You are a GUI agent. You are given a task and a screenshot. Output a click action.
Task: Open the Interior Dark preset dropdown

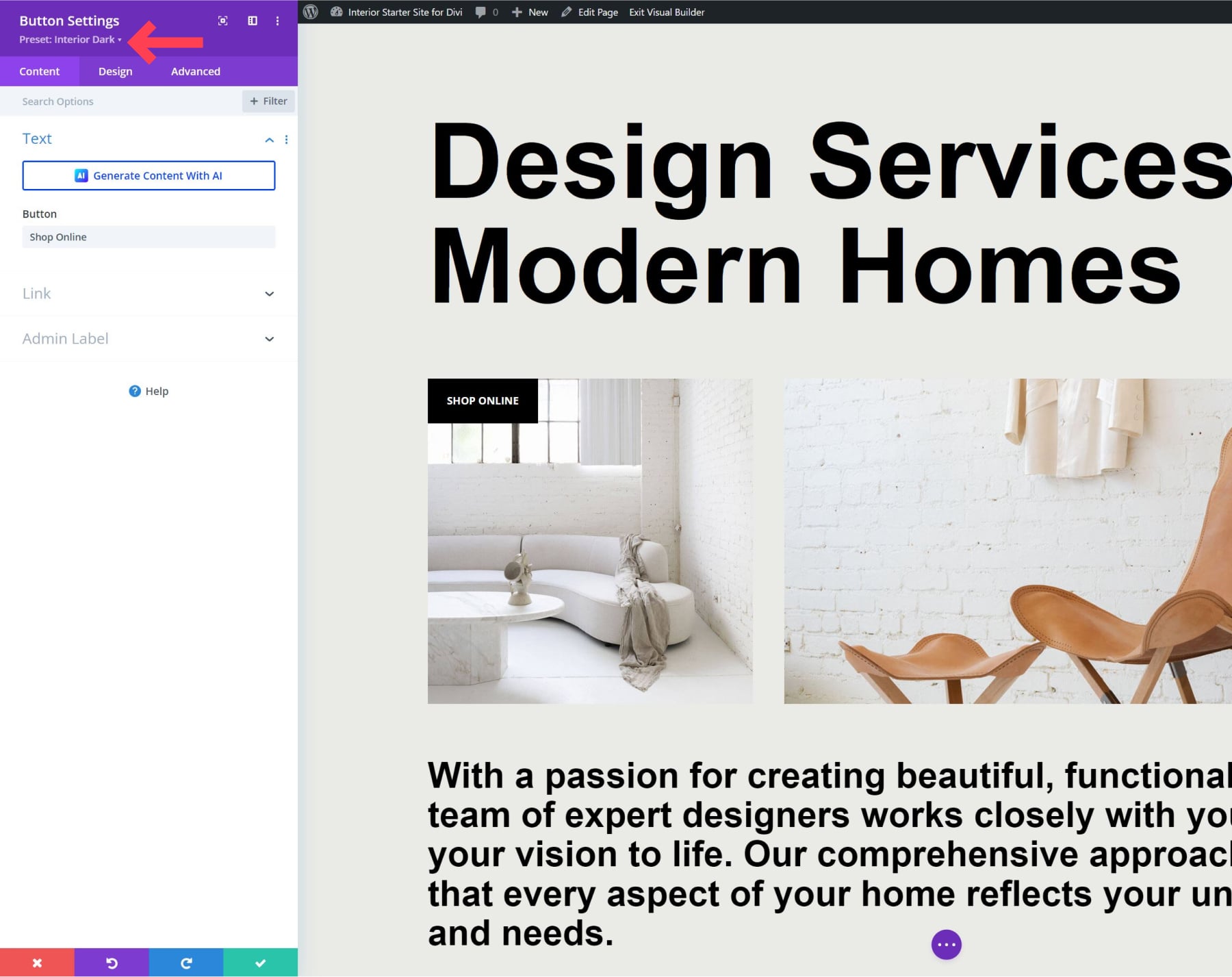(x=70, y=39)
